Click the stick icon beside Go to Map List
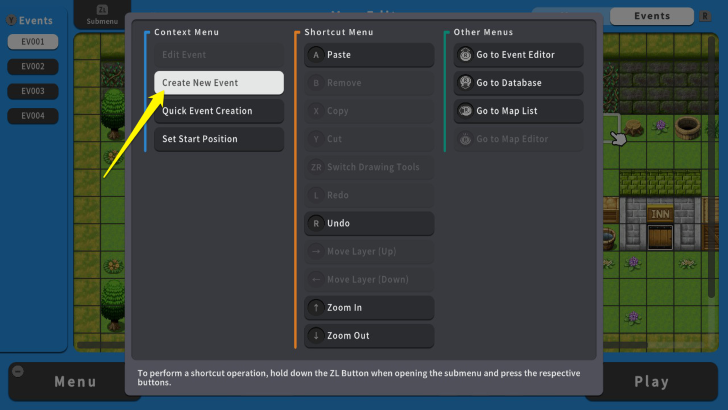 [x=465, y=111]
